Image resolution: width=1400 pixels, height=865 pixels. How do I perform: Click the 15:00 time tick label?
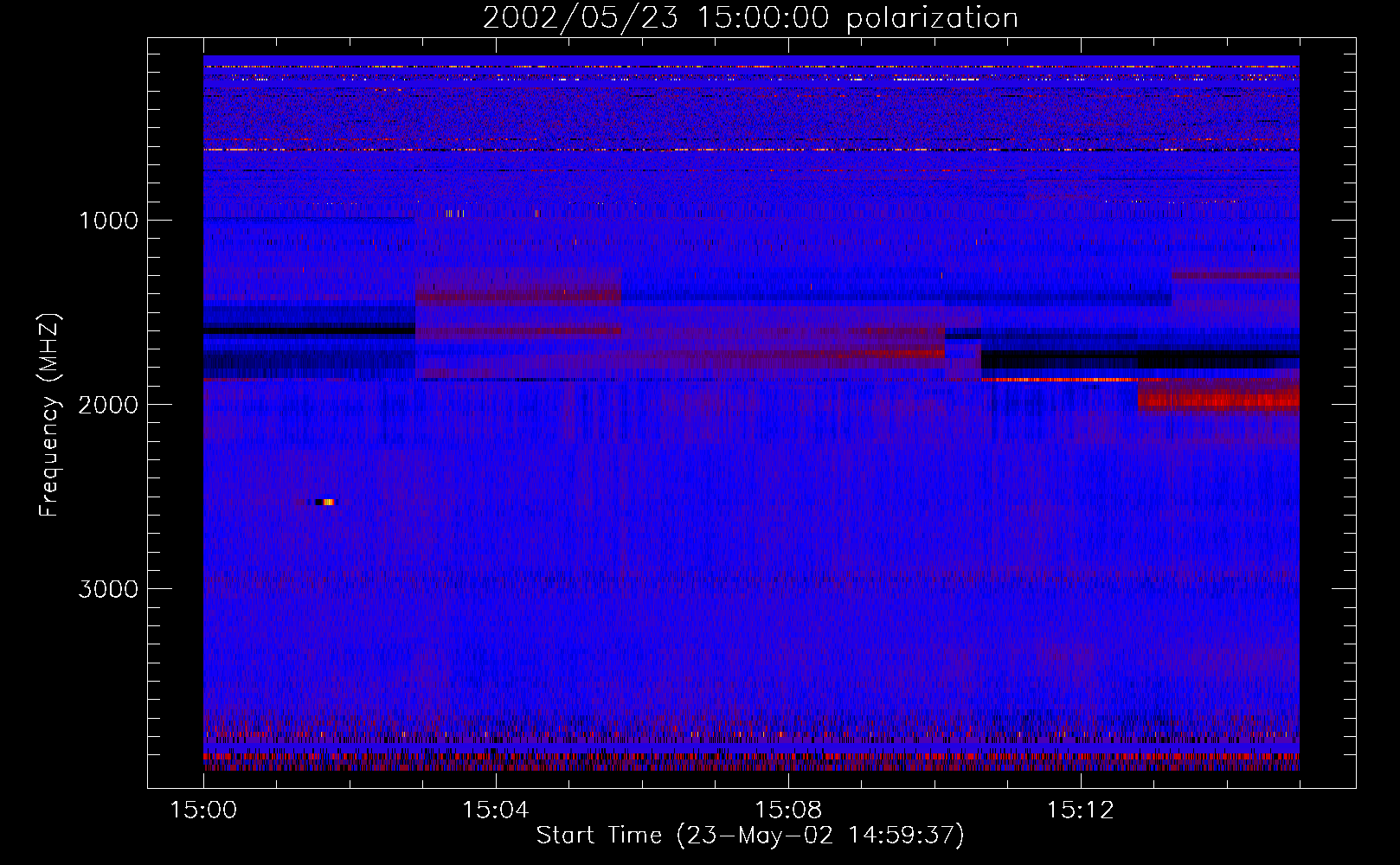(203, 811)
